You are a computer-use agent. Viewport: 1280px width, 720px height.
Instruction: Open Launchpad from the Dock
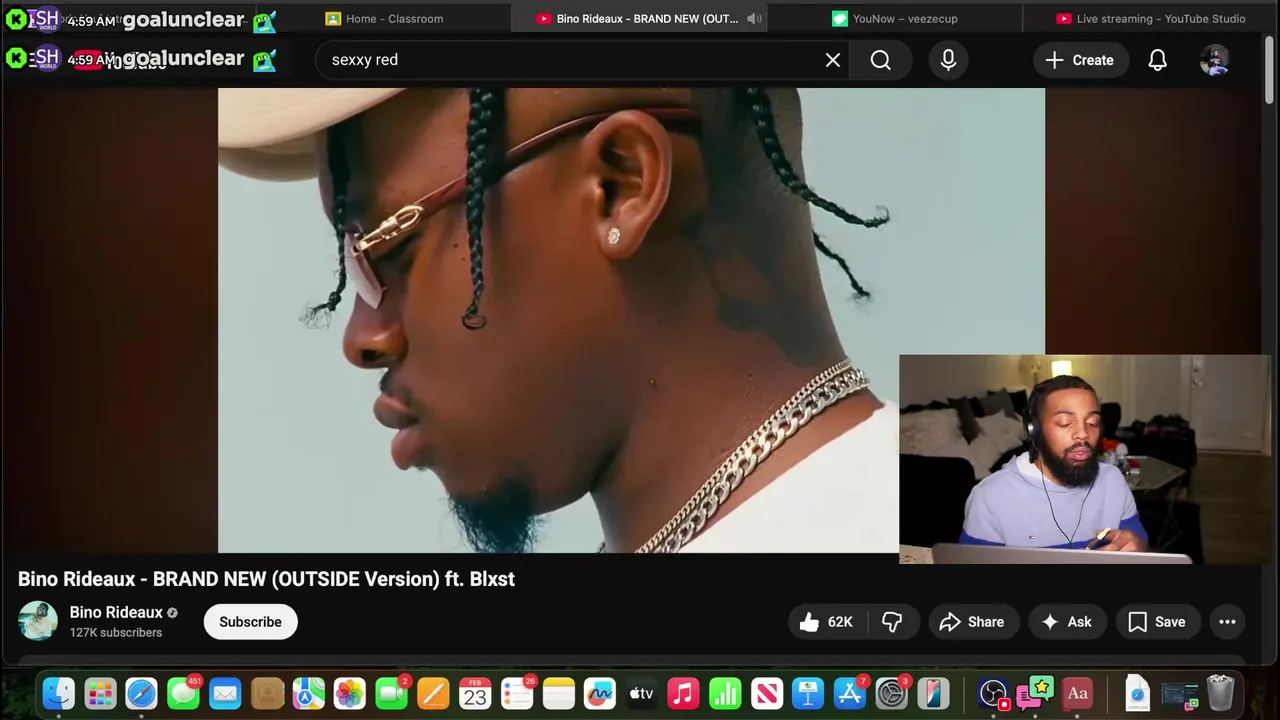100,693
